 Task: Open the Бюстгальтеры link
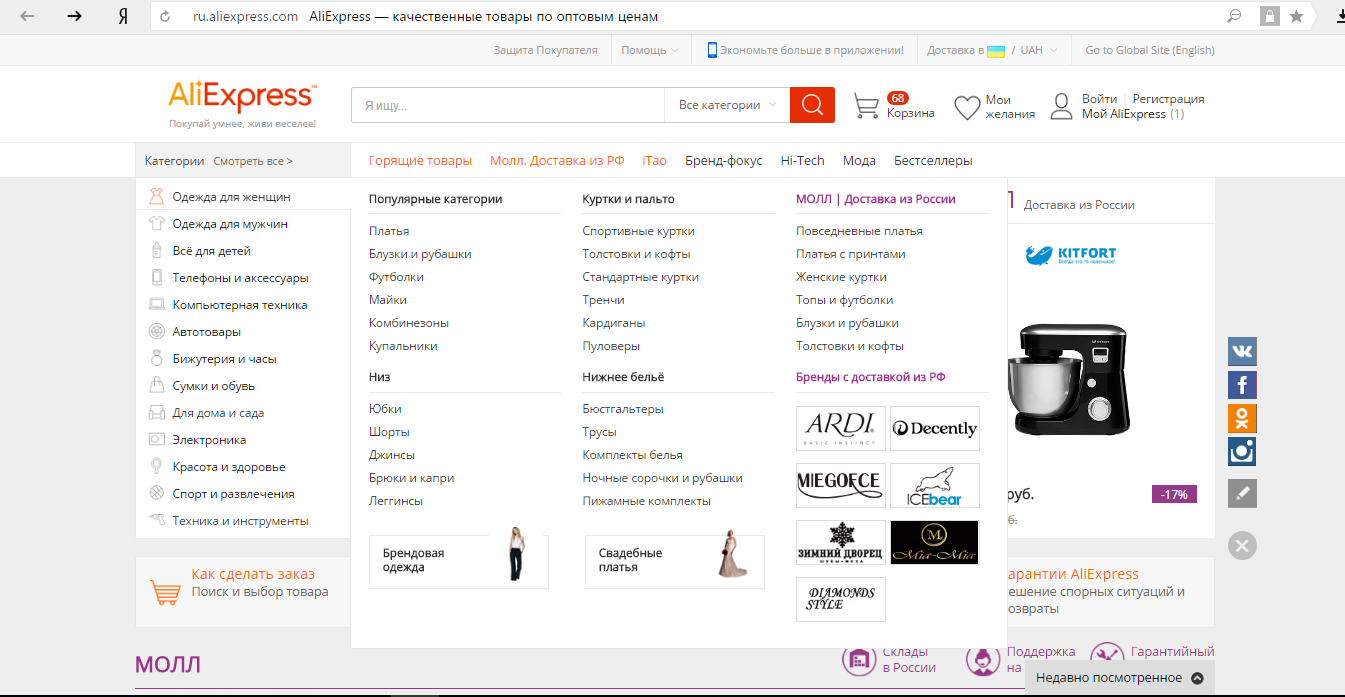pyautogui.click(x=623, y=409)
